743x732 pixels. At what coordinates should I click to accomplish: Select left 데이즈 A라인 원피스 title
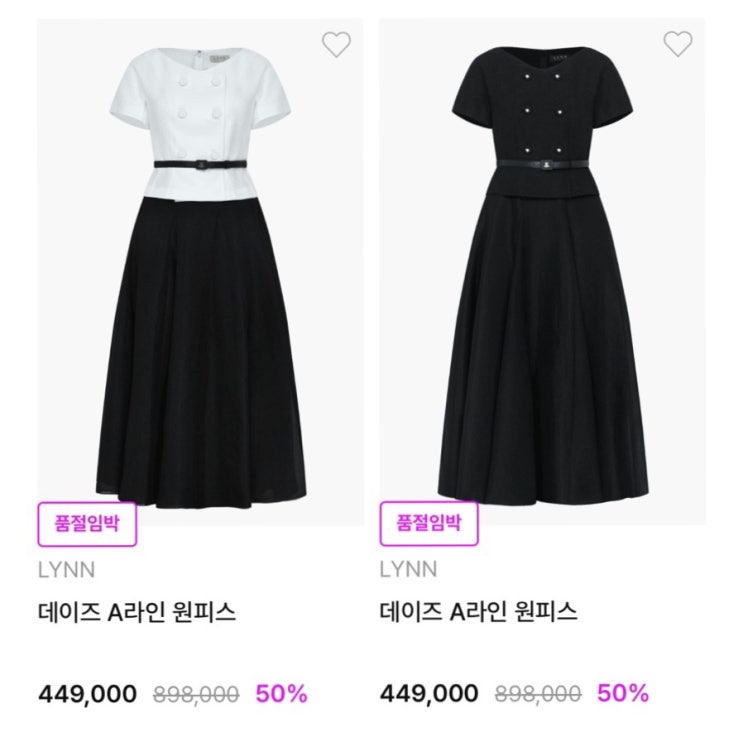(137, 613)
